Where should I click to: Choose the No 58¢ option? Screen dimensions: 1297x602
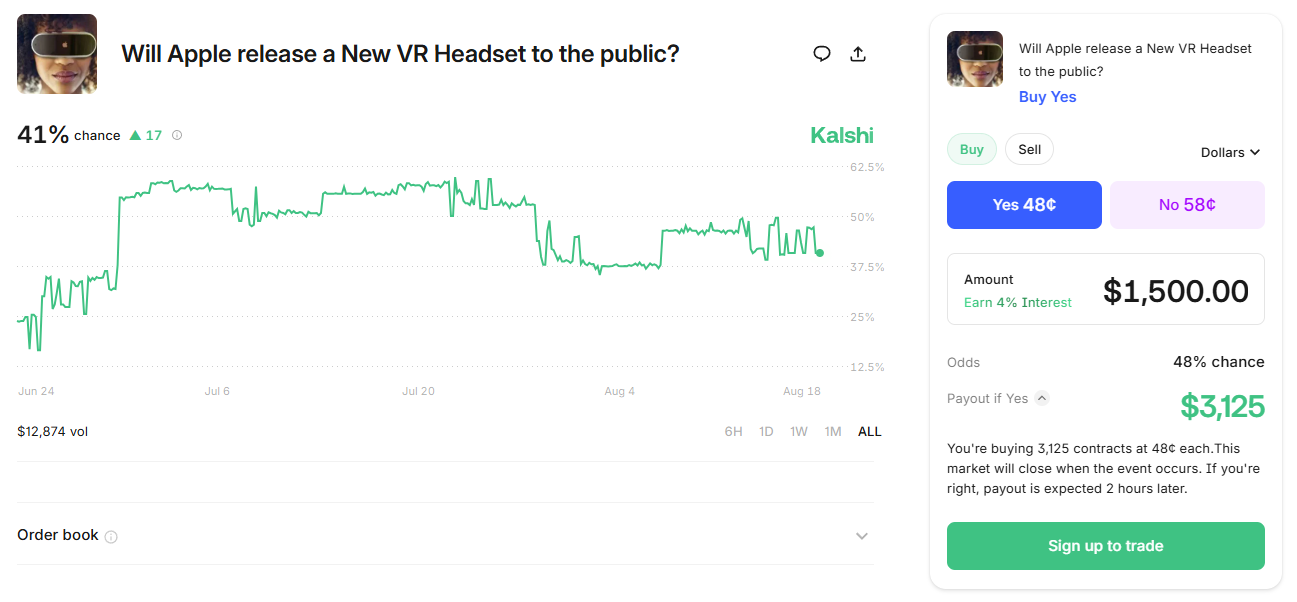(1187, 205)
